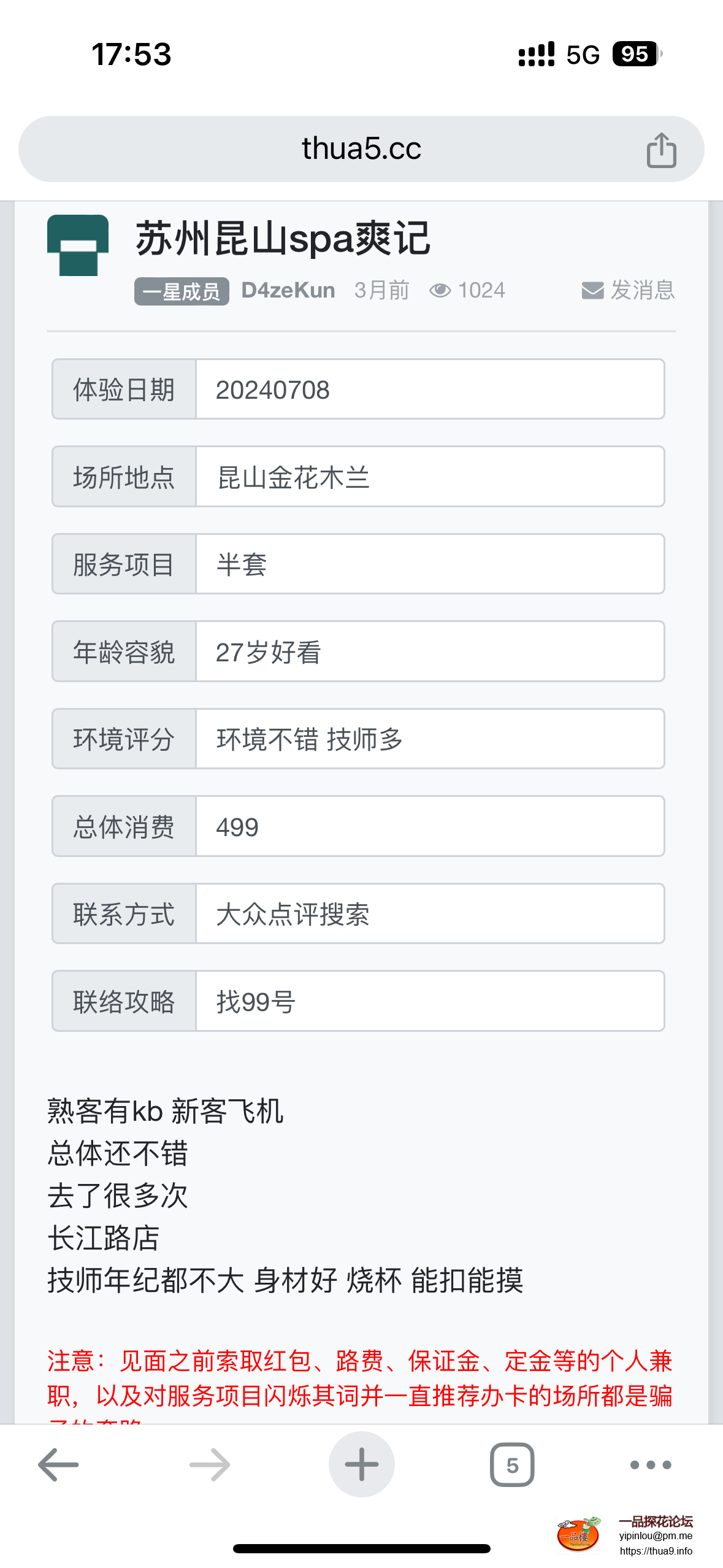Viewport: 723px width, 1568px height.
Task: Tap the envelope message icon
Action: [592, 290]
